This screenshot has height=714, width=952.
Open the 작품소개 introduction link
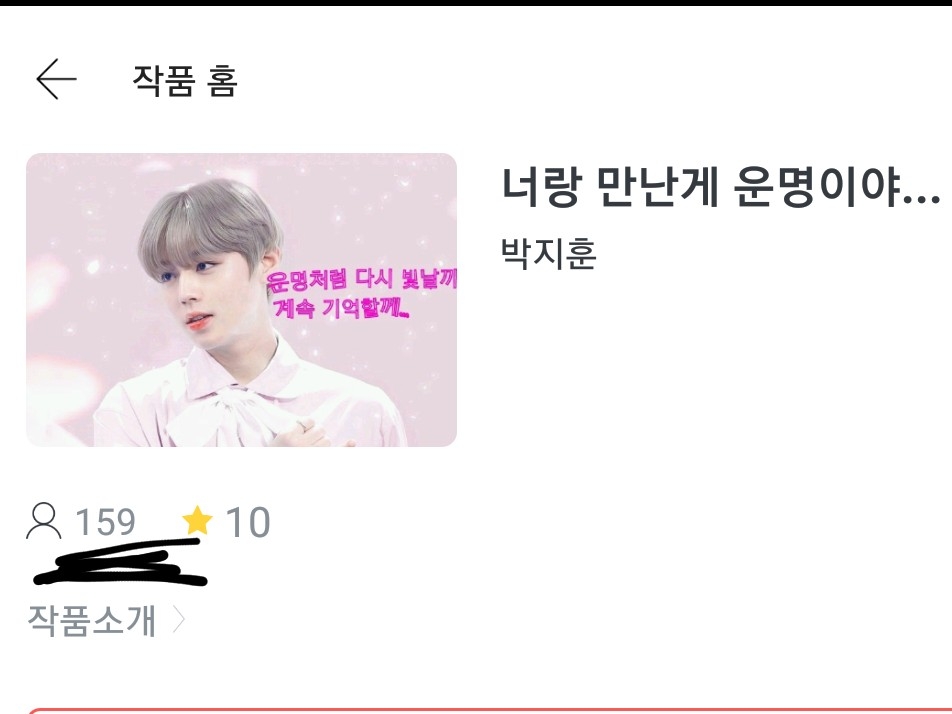click(x=92, y=620)
